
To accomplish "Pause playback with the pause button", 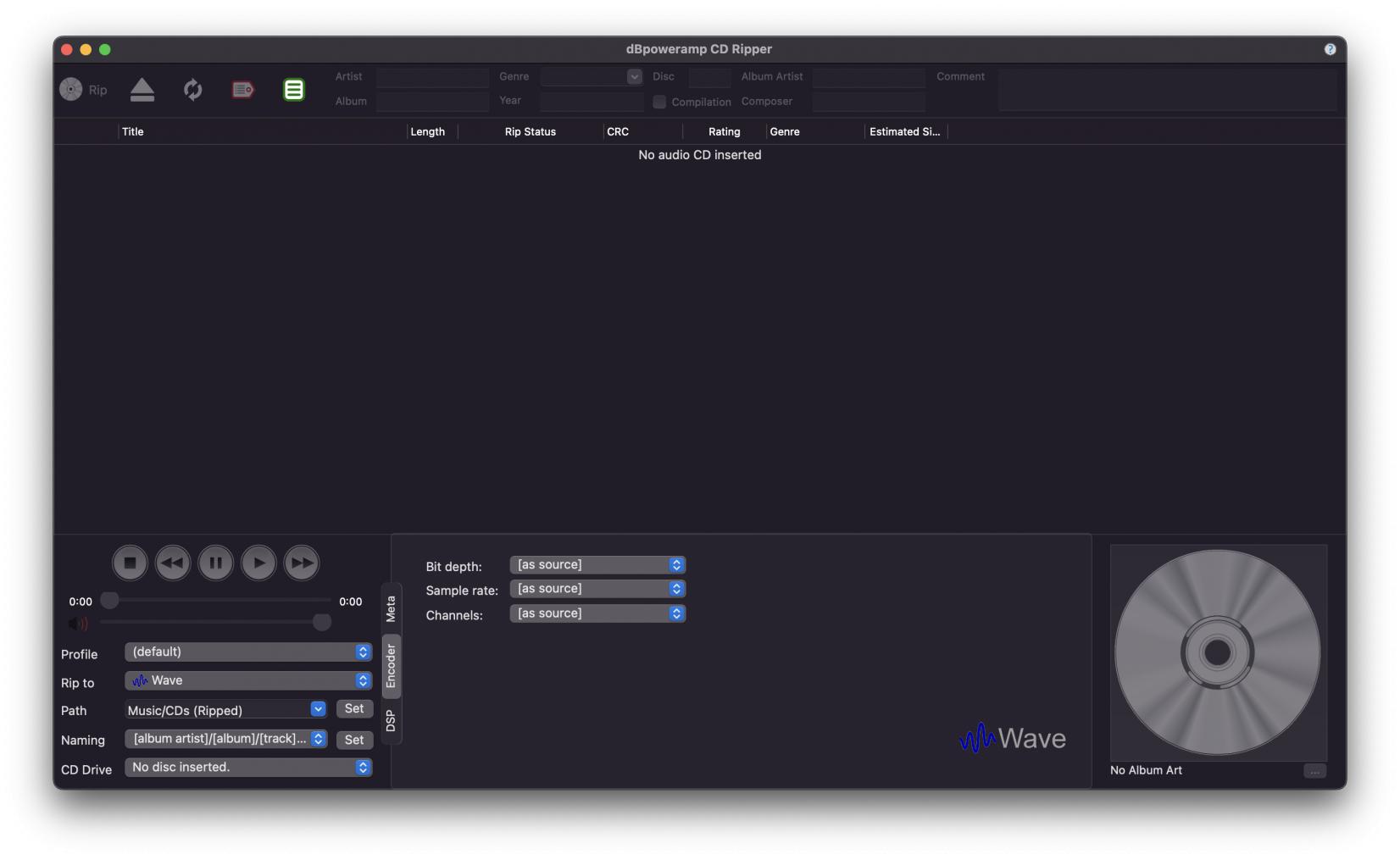I will [x=216, y=563].
